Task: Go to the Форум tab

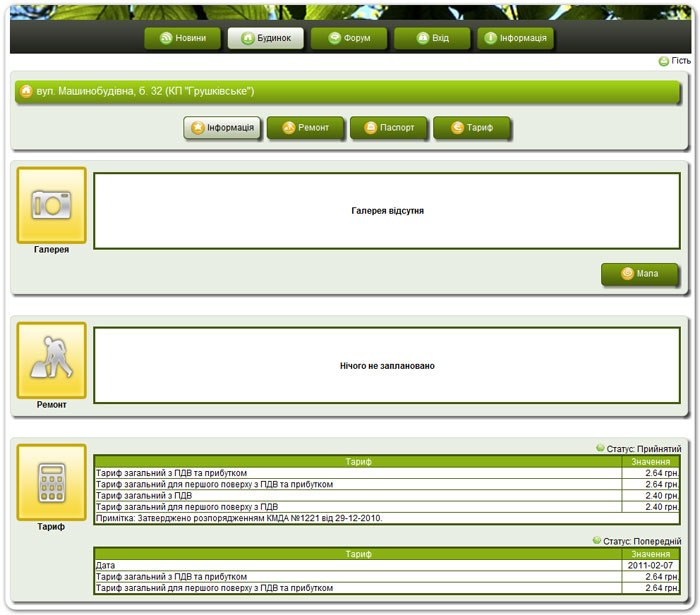Action: (x=349, y=38)
